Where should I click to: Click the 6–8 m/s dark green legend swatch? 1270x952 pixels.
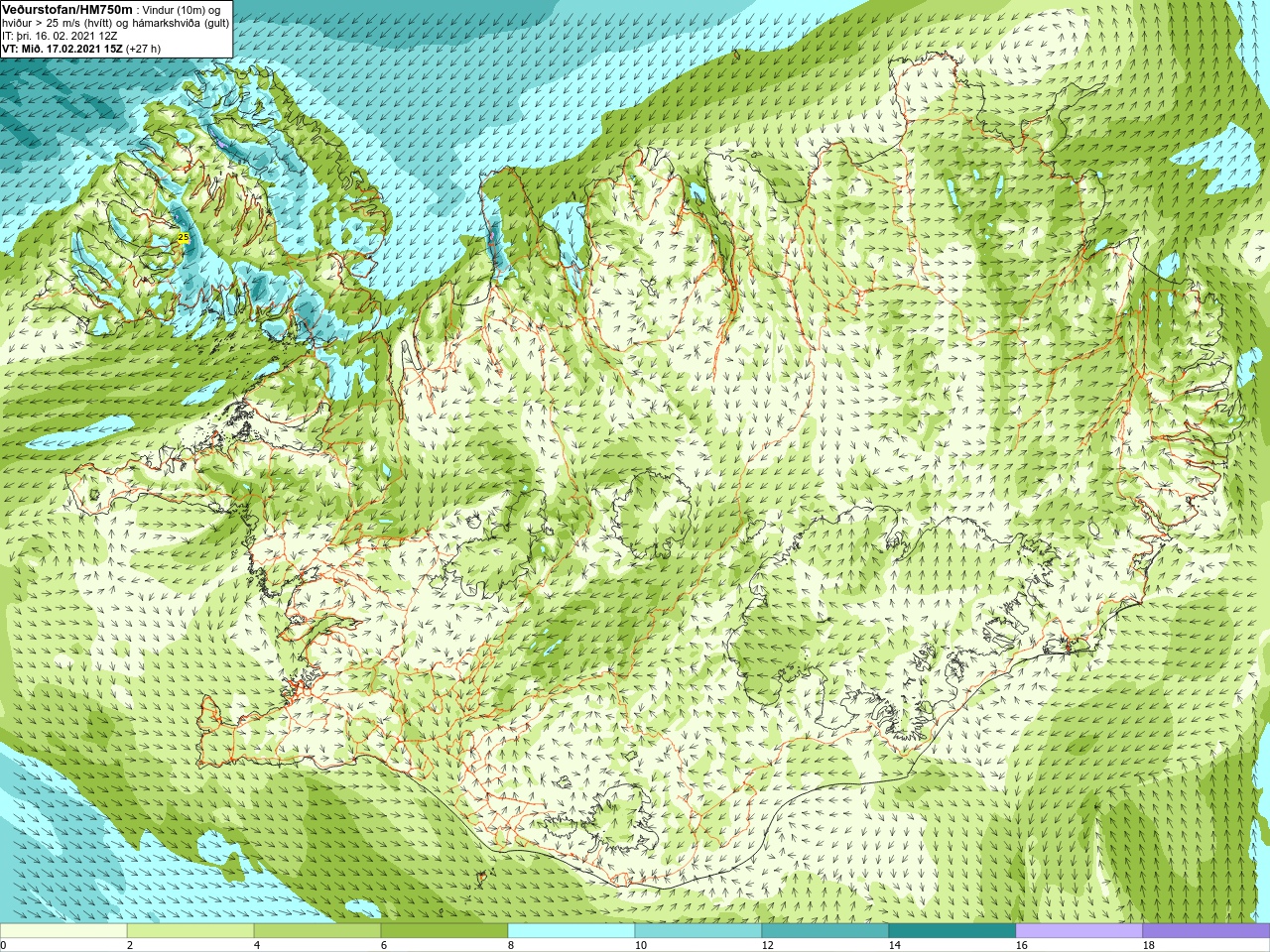tap(444, 931)
